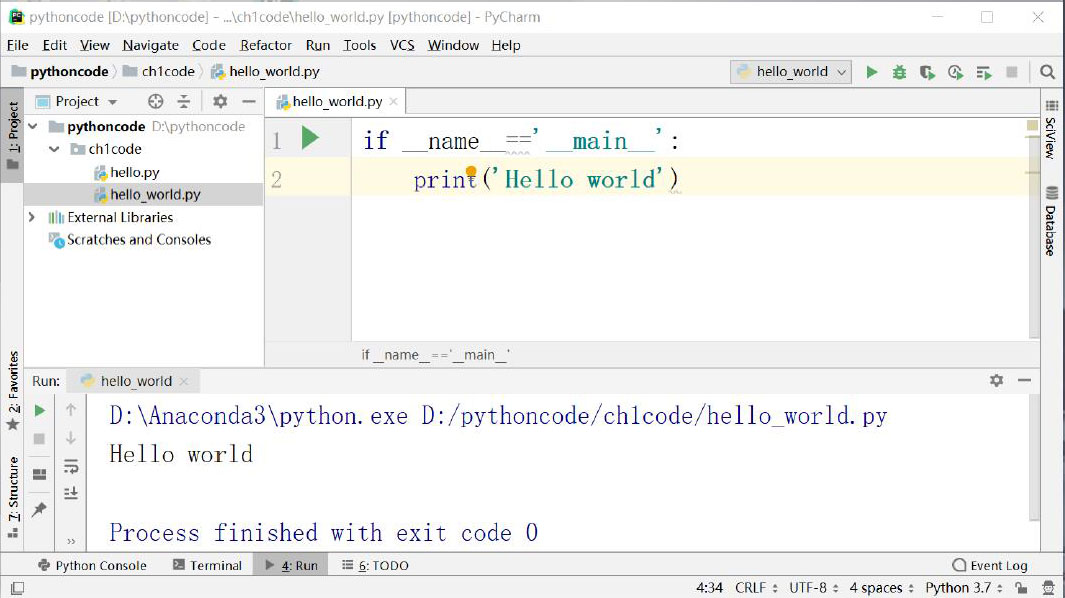Pin the Run tab with pin icon
Viewport: 1065px width, 598px height.
click(40, 509)
